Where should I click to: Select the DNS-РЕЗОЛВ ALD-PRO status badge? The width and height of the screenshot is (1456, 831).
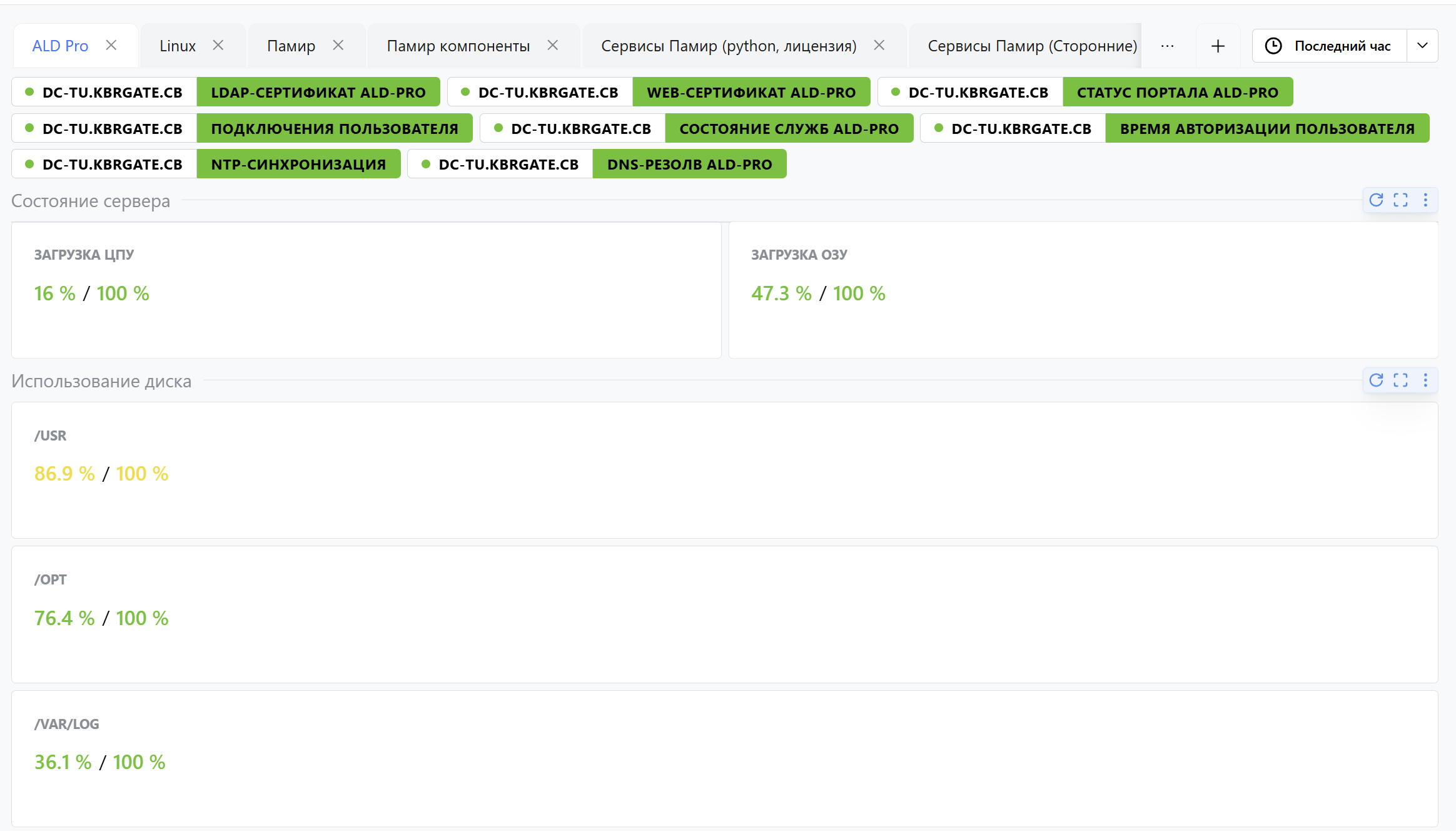coord(689,165)
